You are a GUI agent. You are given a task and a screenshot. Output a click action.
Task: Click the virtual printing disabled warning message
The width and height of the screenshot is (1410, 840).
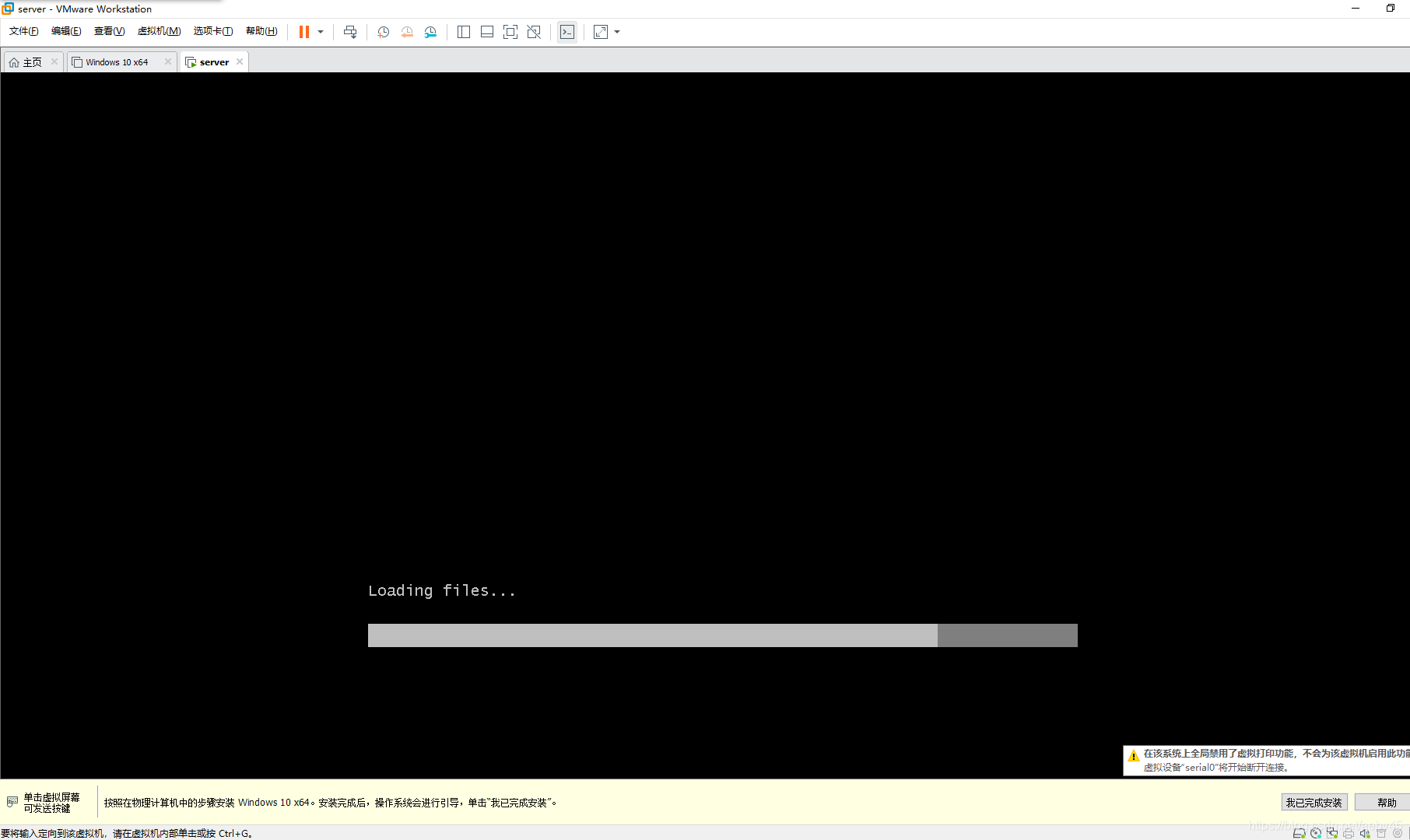pyautogui.click(x=1276, y=754)
